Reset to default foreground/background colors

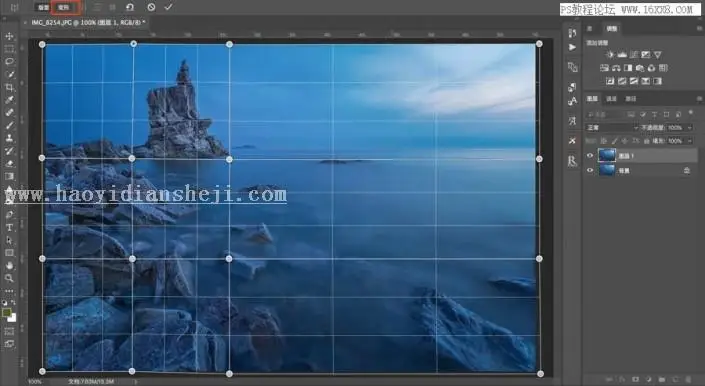(5, 303)
